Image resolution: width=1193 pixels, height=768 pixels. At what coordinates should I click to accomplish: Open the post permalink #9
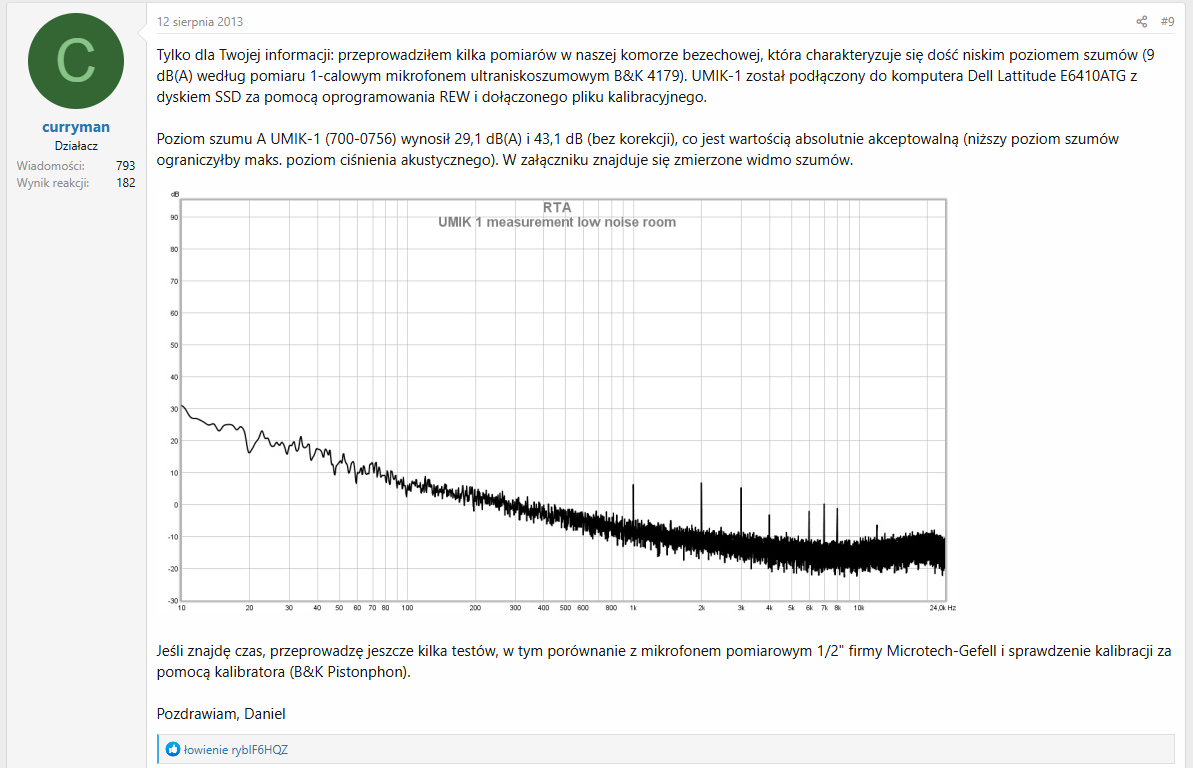pyautogui.click(x=1167, y=22)
